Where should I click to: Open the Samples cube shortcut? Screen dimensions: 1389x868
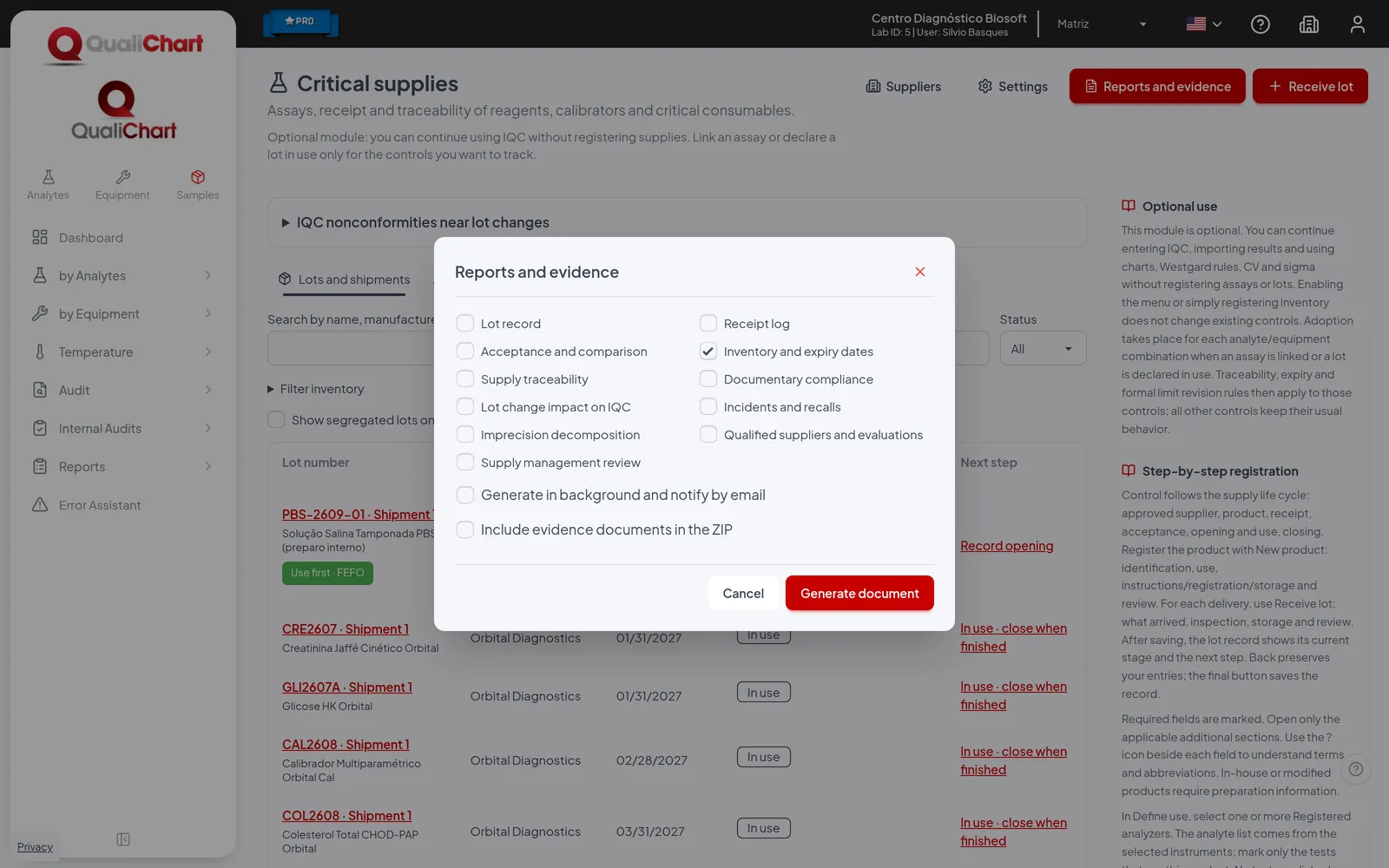click(198, 185)
